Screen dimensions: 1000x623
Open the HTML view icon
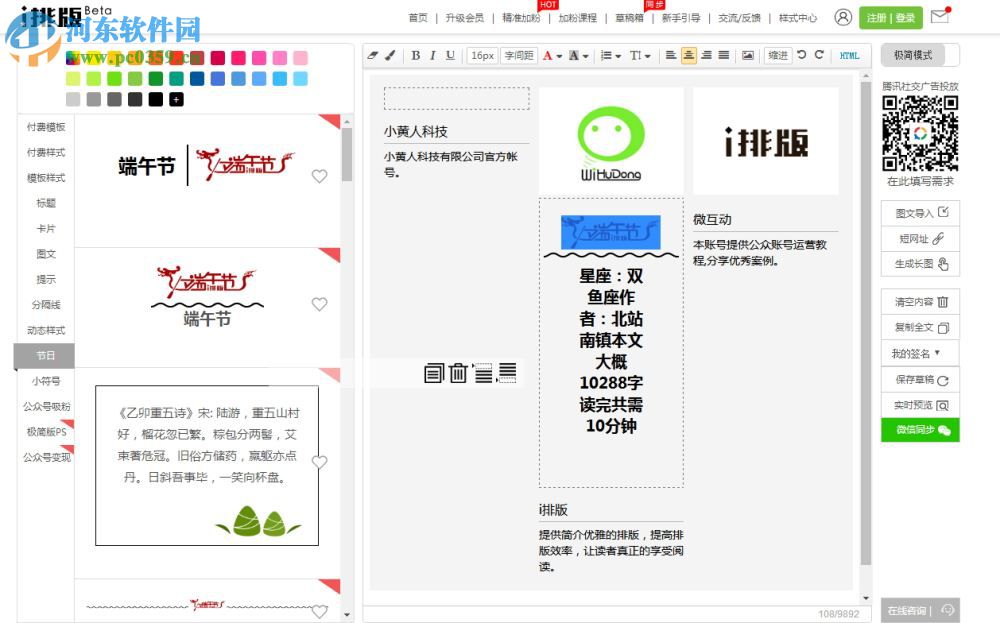coord(850,56)
